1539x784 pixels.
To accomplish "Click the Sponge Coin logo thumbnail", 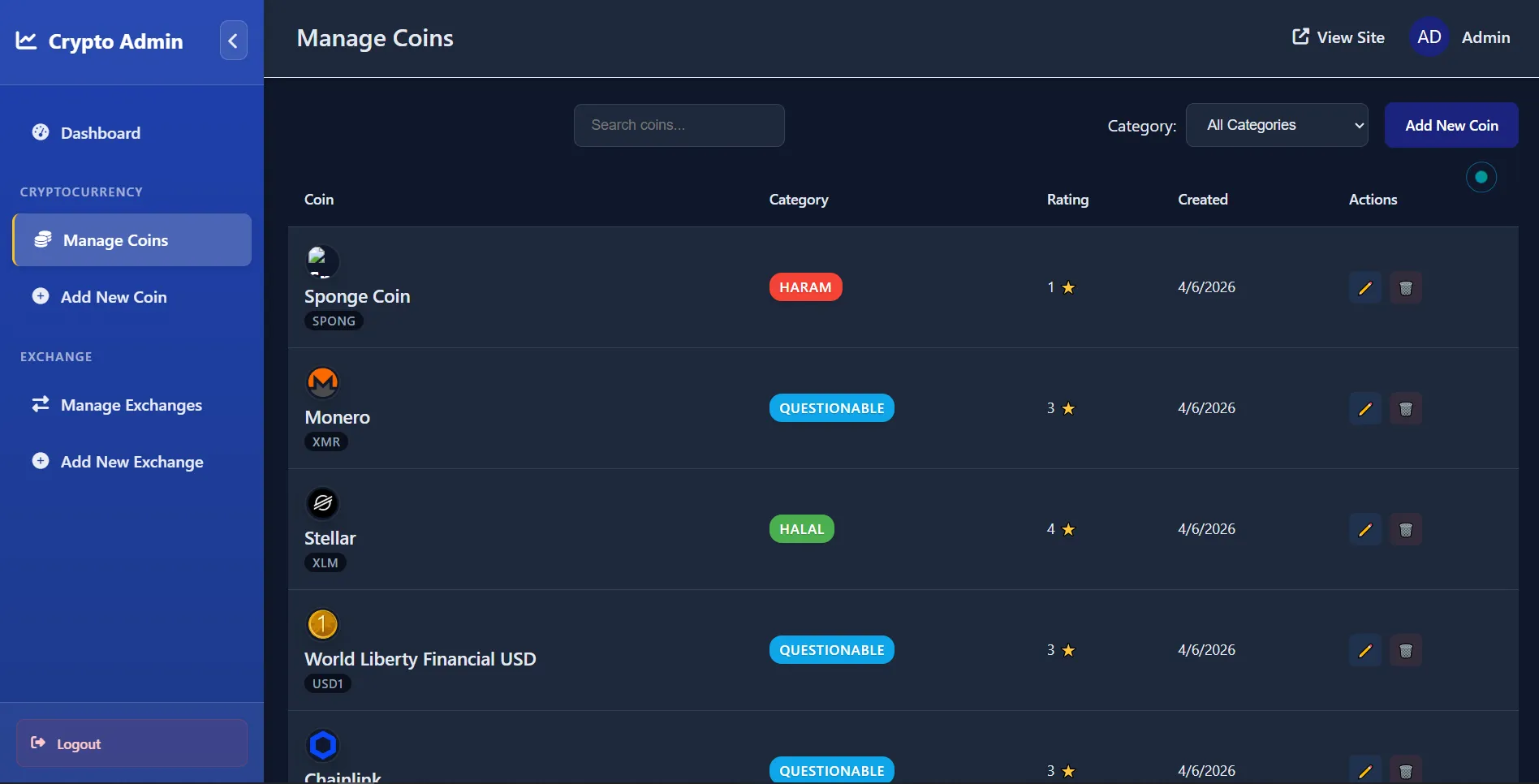I will 322,261.
